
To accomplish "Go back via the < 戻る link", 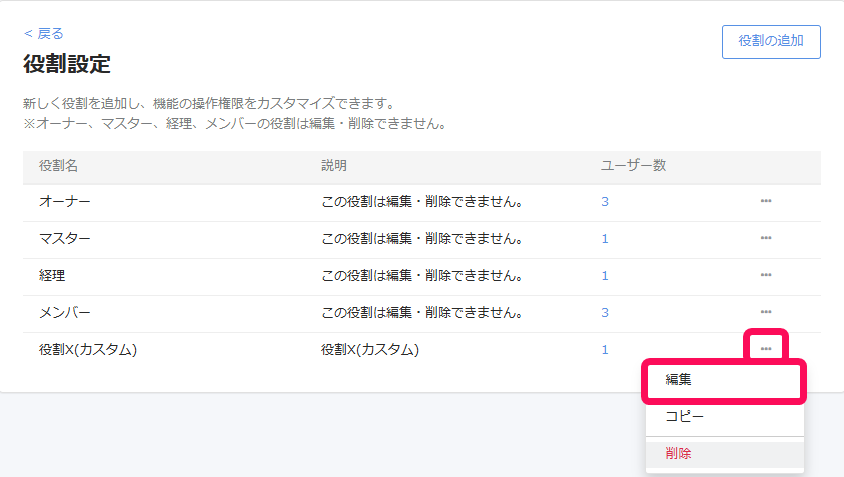I will tap(44, 33).
